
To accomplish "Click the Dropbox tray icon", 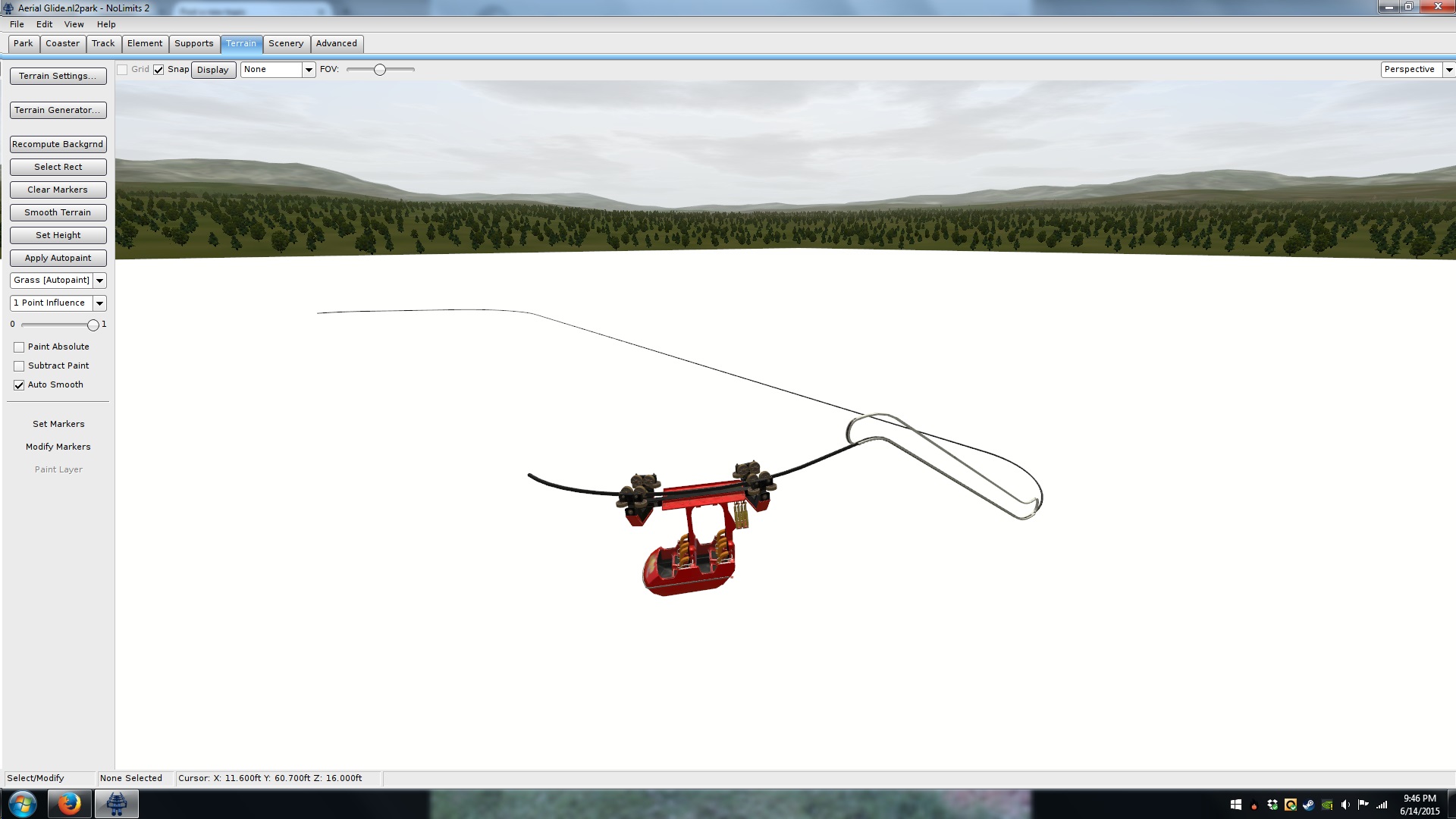I will click(1272, 805).
